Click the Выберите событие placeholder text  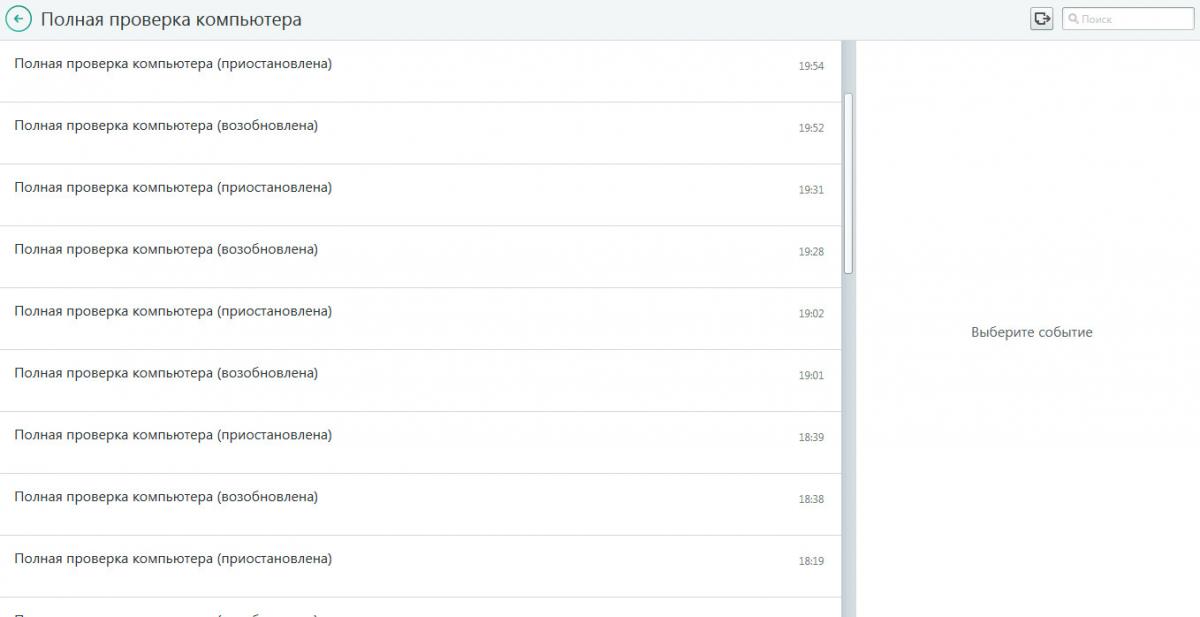tap(1031, 332)
